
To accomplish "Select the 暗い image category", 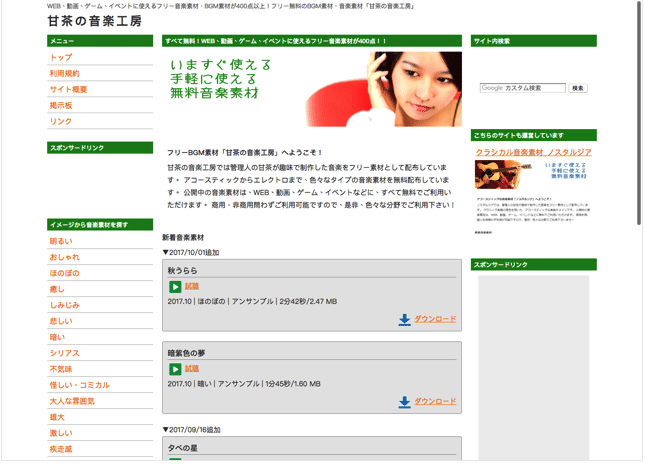I will 57,337.
